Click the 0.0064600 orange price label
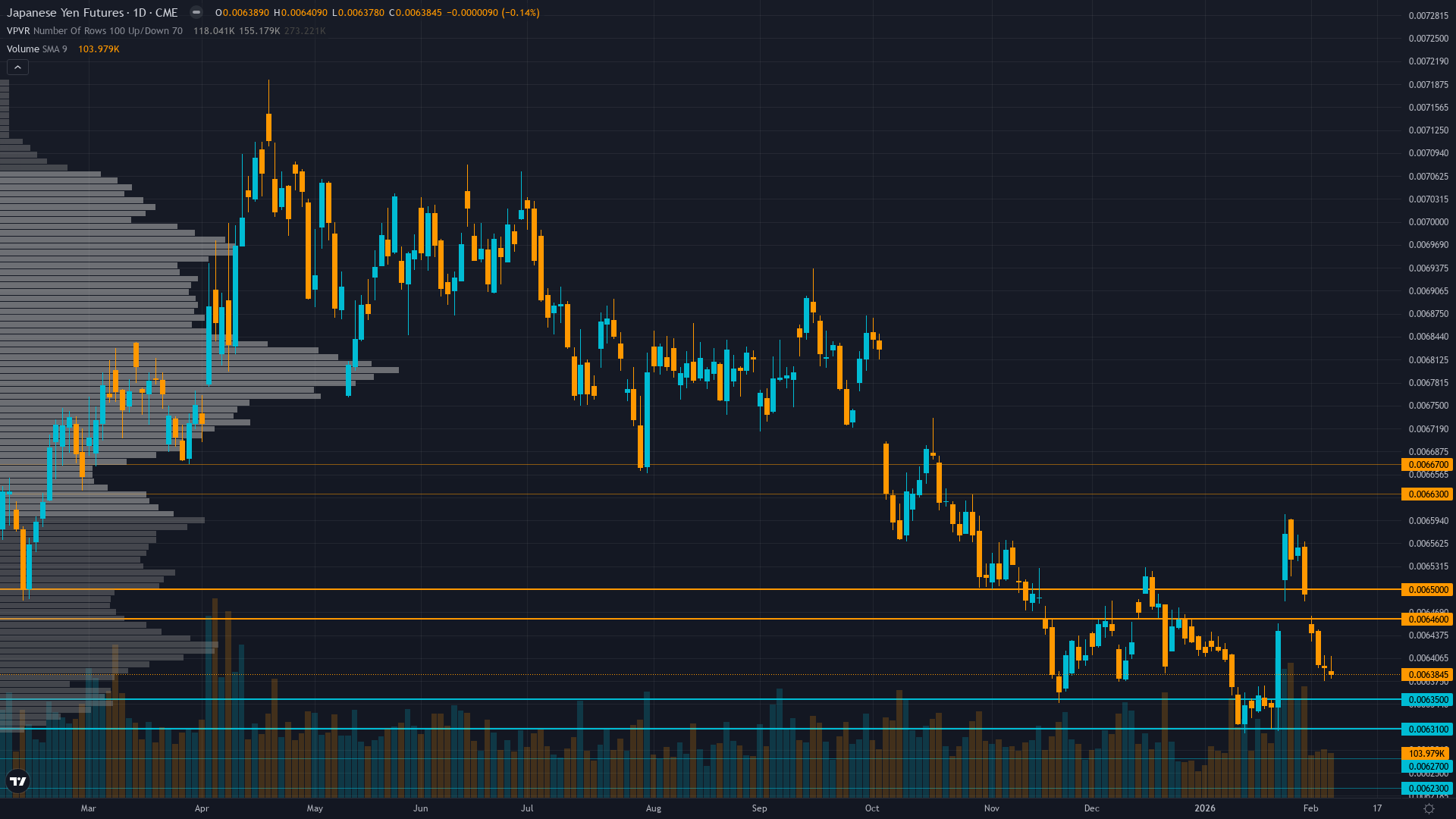 click(1429, 620)
